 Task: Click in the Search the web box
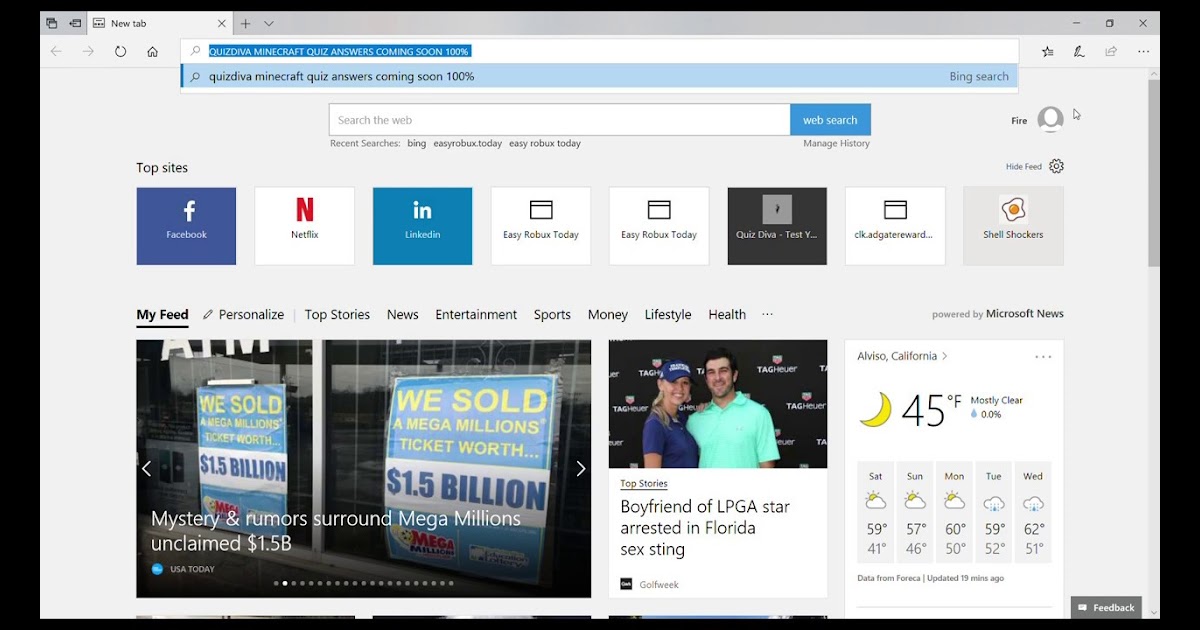click(x=559, y=120)
